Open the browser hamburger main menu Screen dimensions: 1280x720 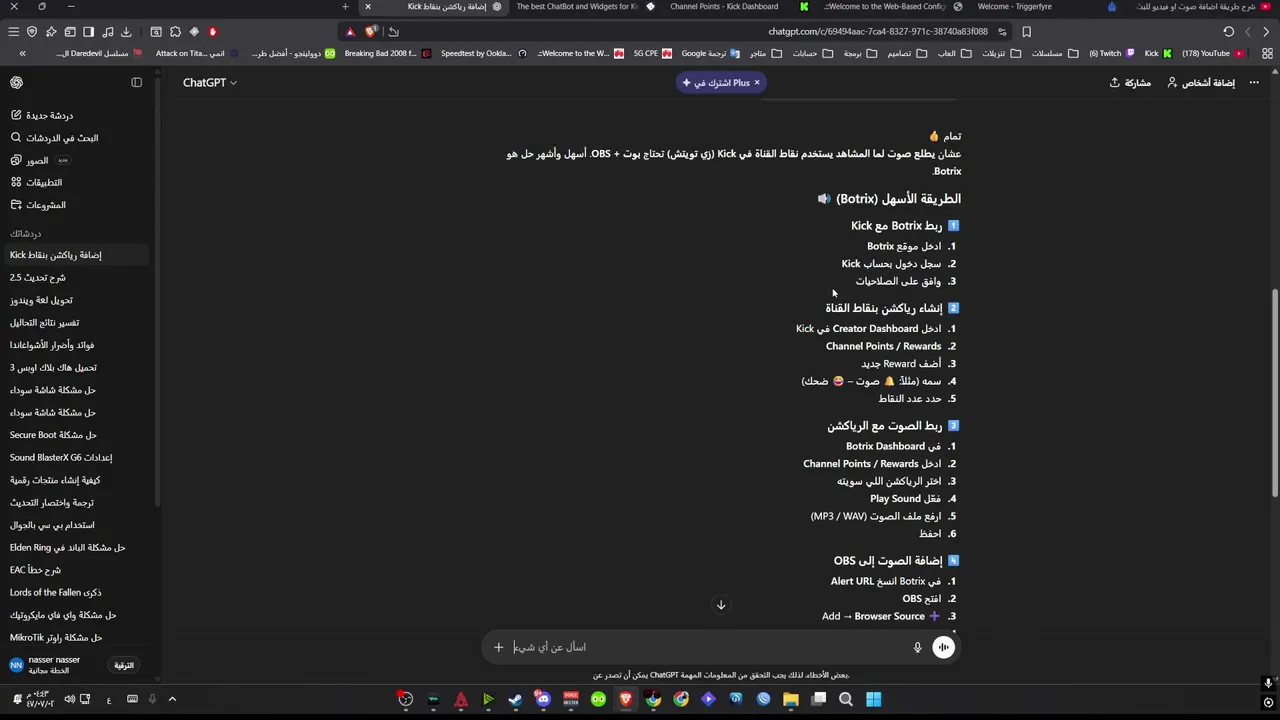pos(13,32)
